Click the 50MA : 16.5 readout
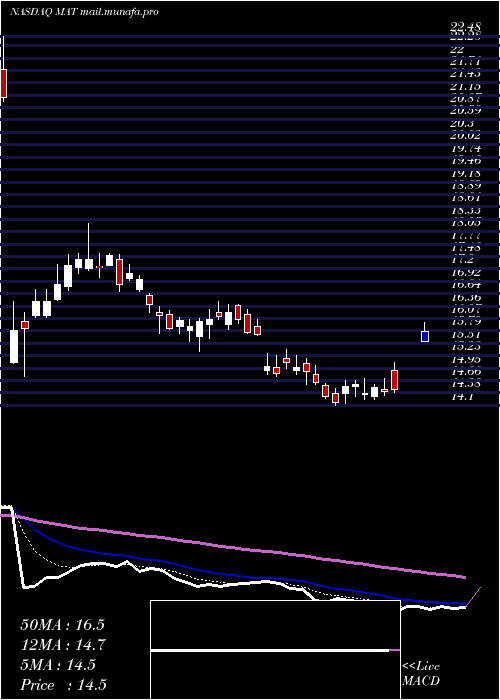500x700 pixels. 62,625
